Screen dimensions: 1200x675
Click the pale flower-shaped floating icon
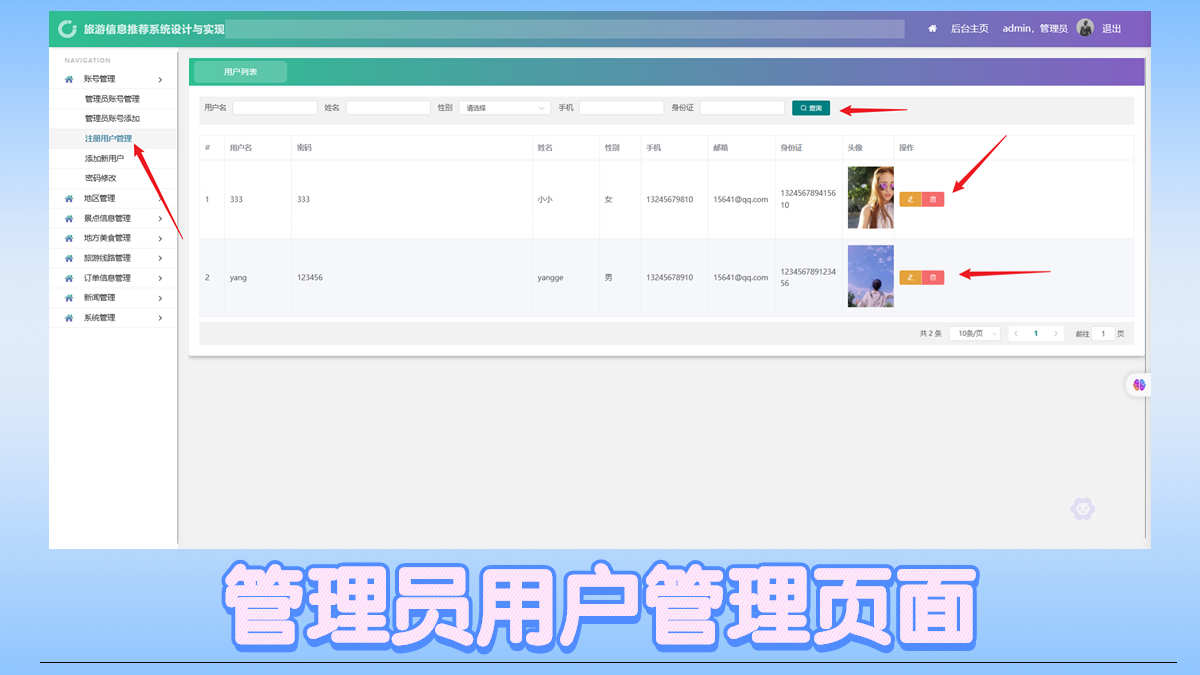coord(1082,509)
